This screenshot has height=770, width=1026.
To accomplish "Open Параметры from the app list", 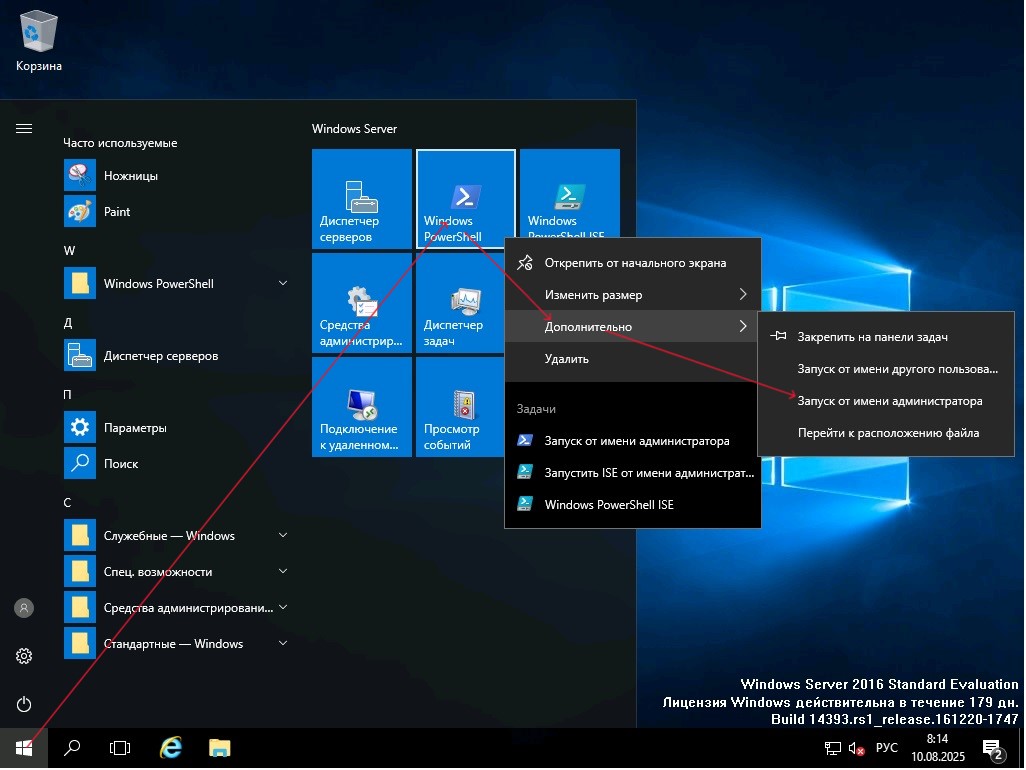I will click(x=134, y=428).
